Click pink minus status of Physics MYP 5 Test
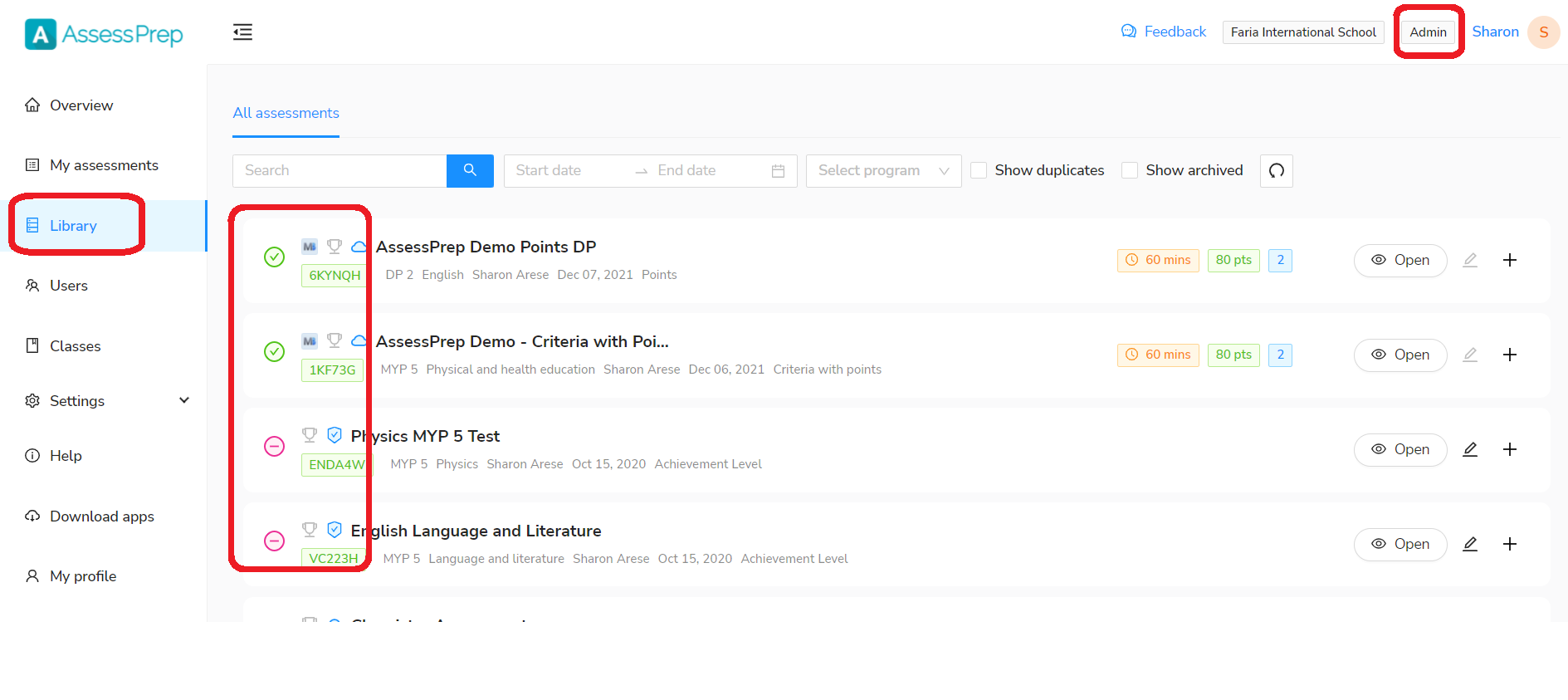 click(274, 447)
